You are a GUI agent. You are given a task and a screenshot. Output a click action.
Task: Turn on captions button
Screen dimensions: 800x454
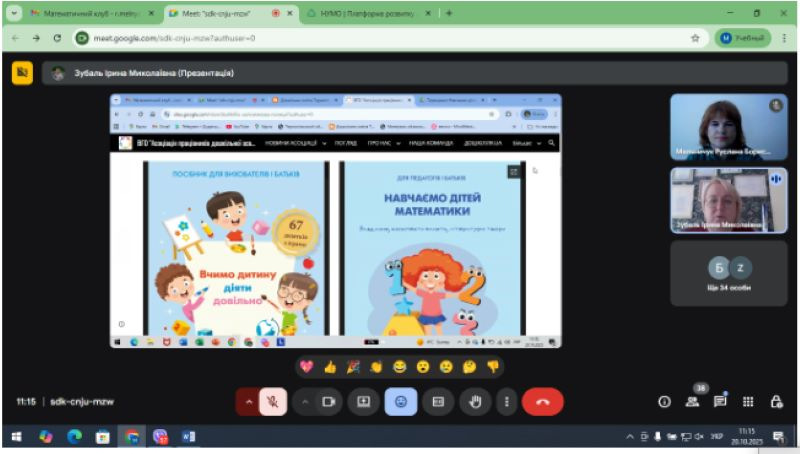(x=438, y=401)
